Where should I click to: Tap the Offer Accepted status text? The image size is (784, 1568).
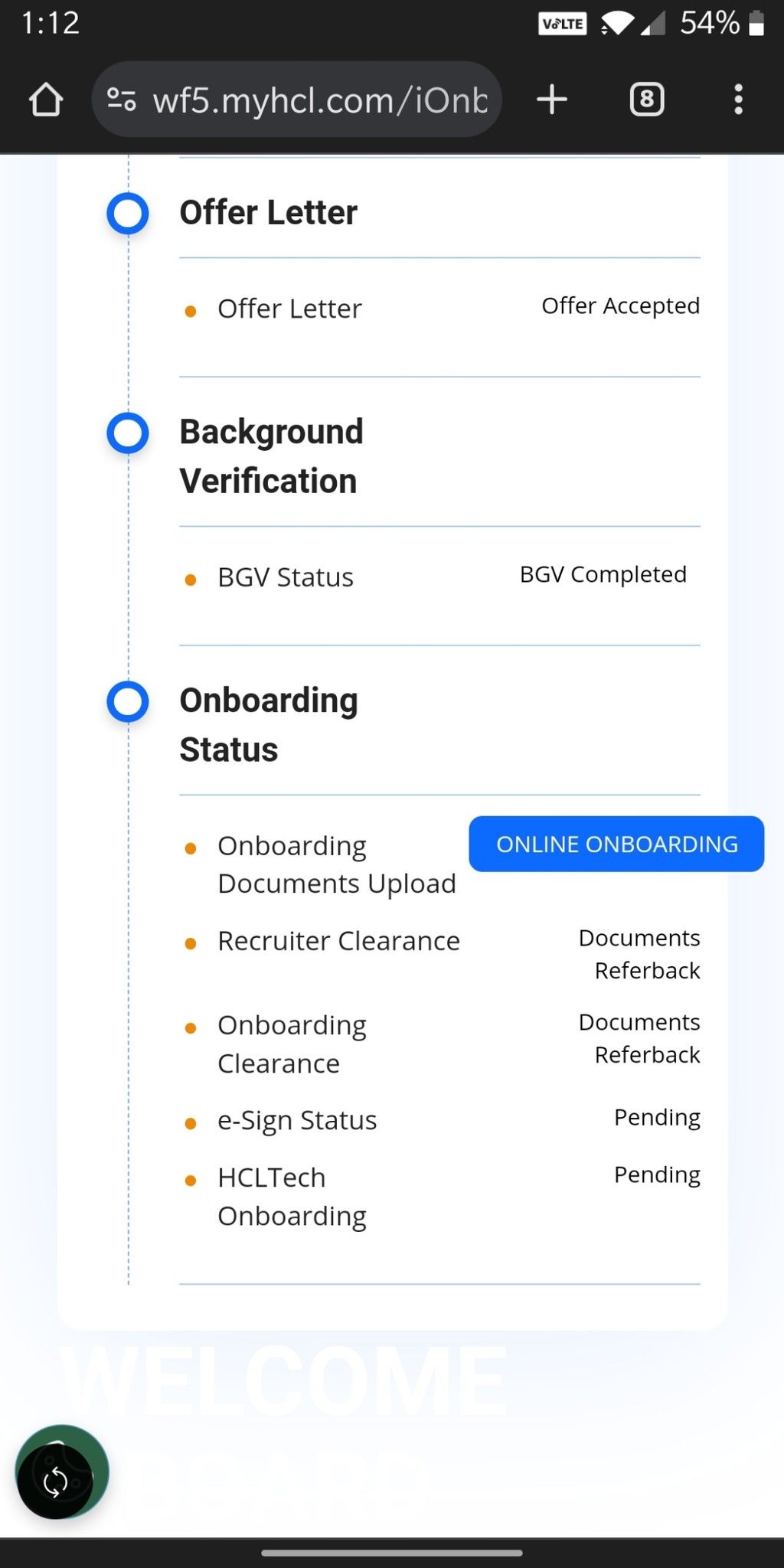click(x=620, y=305)
